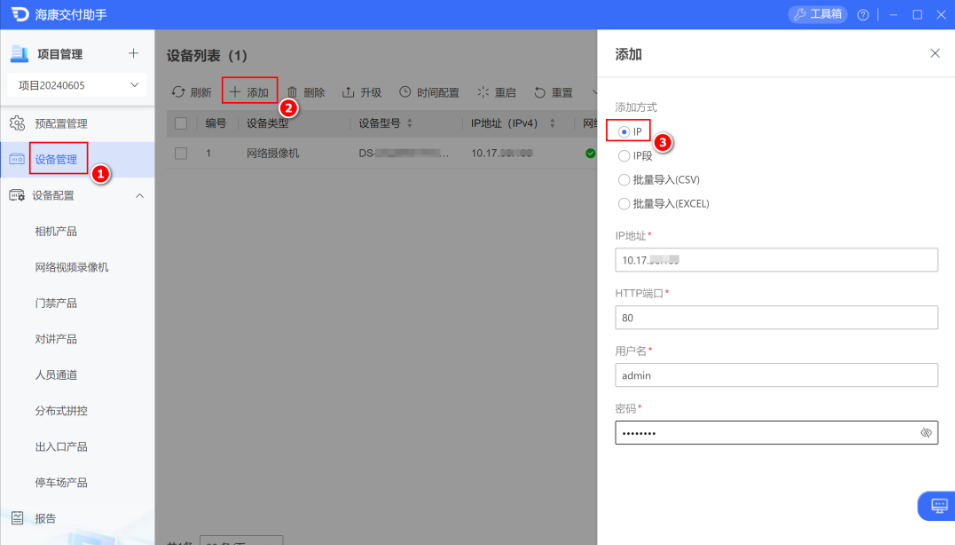Select 设备管理 in the sidebar

pos(56,160)
